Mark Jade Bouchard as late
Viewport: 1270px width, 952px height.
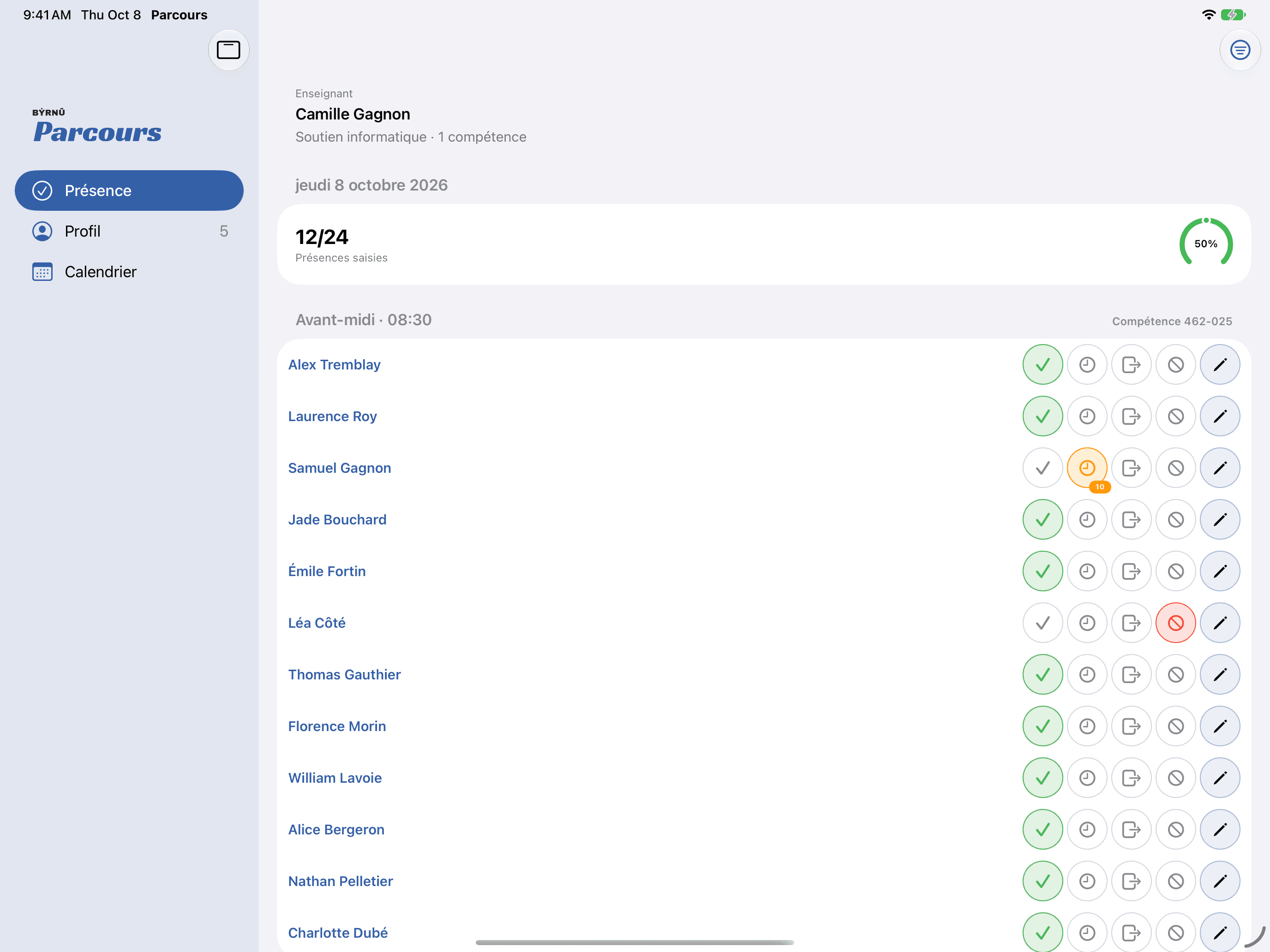(1087, 519)
